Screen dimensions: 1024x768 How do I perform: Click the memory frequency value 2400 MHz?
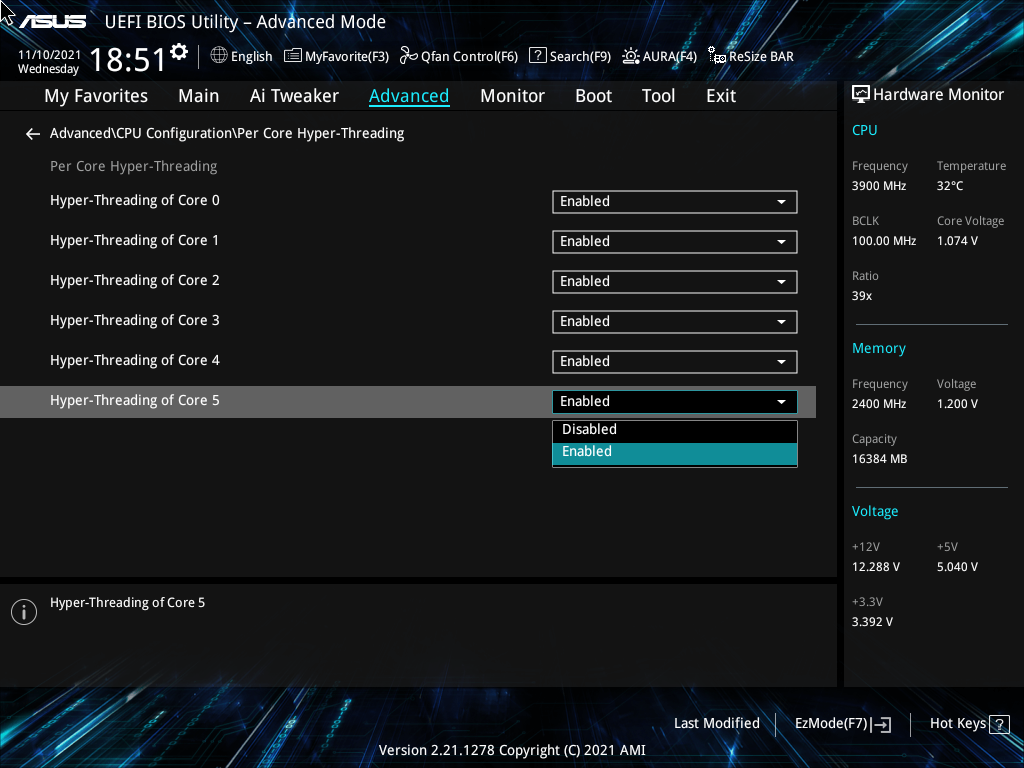click(x=878, y=404)
